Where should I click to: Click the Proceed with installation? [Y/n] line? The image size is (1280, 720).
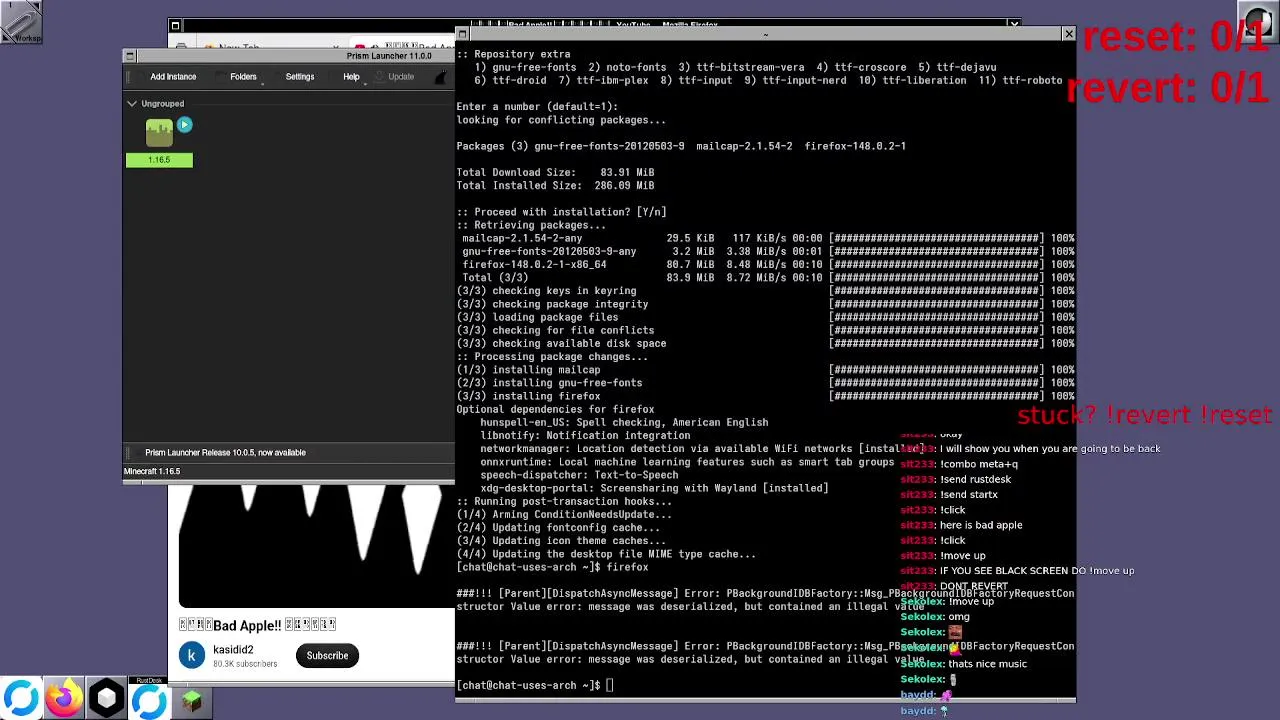pyautogui.click(x=561, y=212)
